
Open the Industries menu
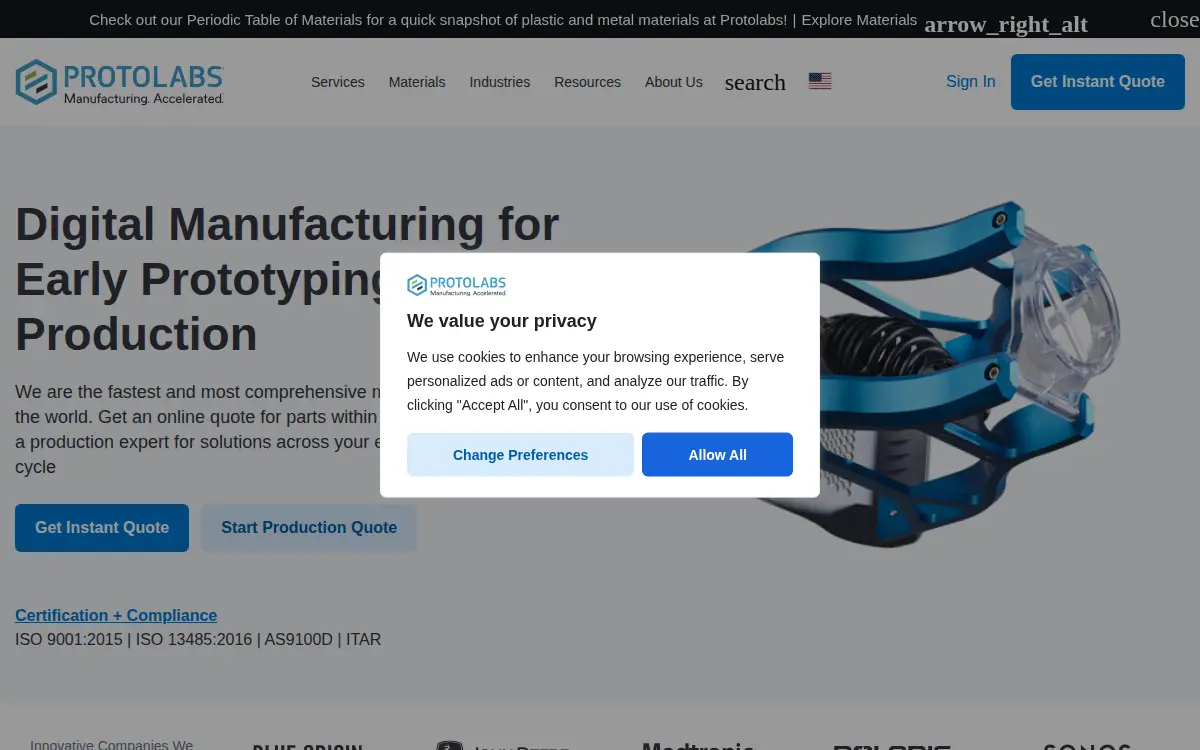[500, 82]
